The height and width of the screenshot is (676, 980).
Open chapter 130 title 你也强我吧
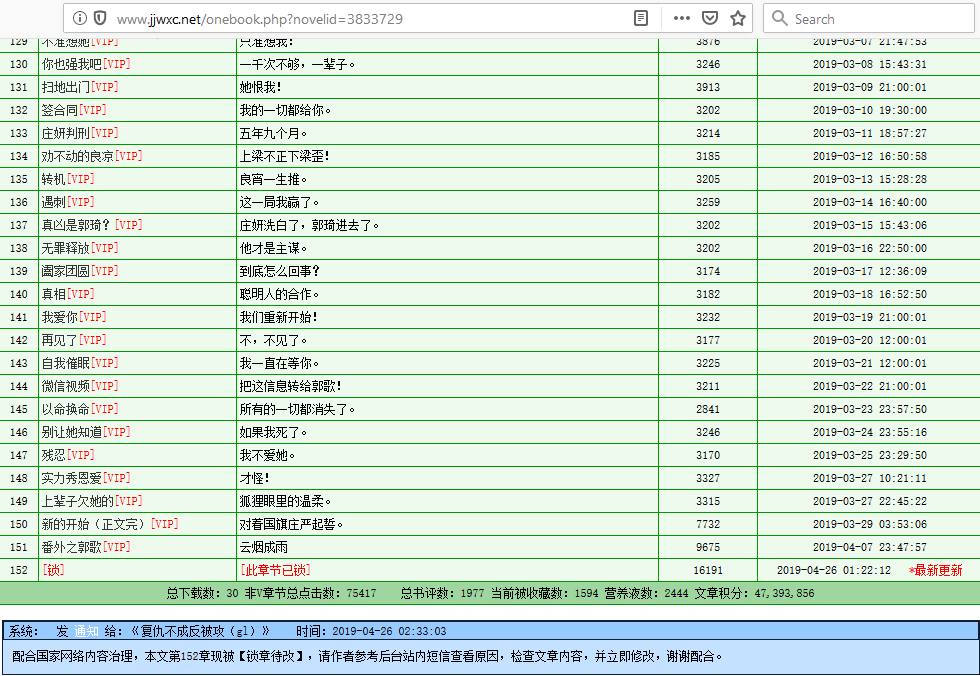pos(71,64)
